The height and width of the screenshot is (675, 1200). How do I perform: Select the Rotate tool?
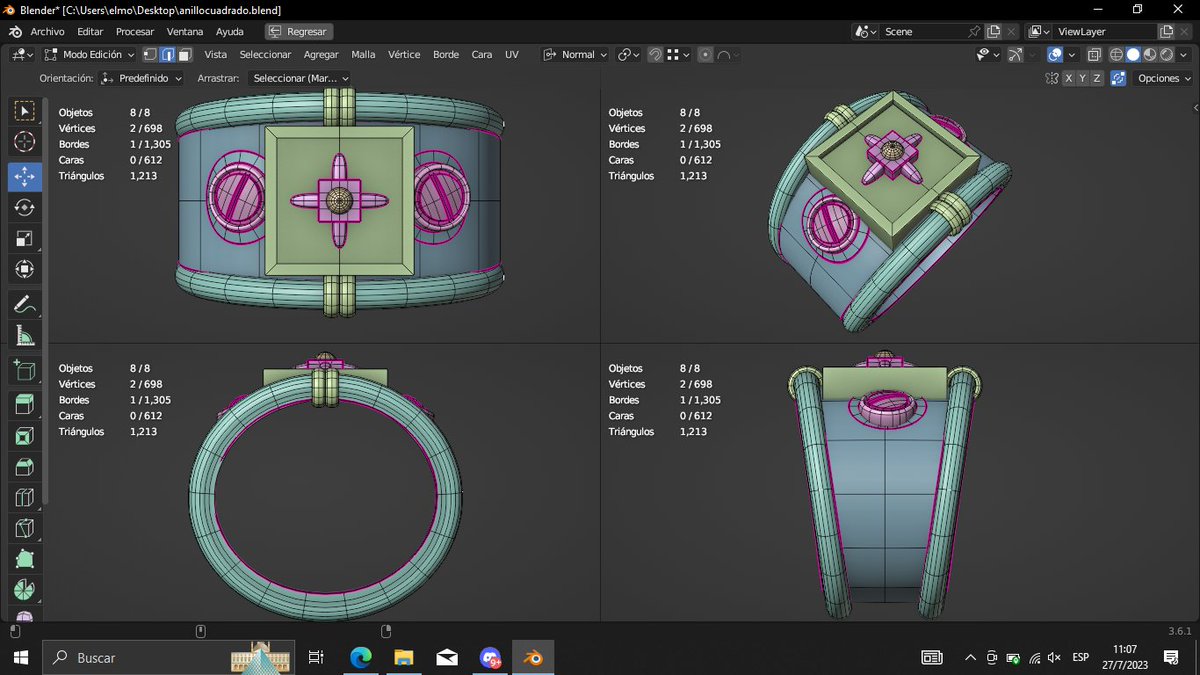tap(25, 207)
